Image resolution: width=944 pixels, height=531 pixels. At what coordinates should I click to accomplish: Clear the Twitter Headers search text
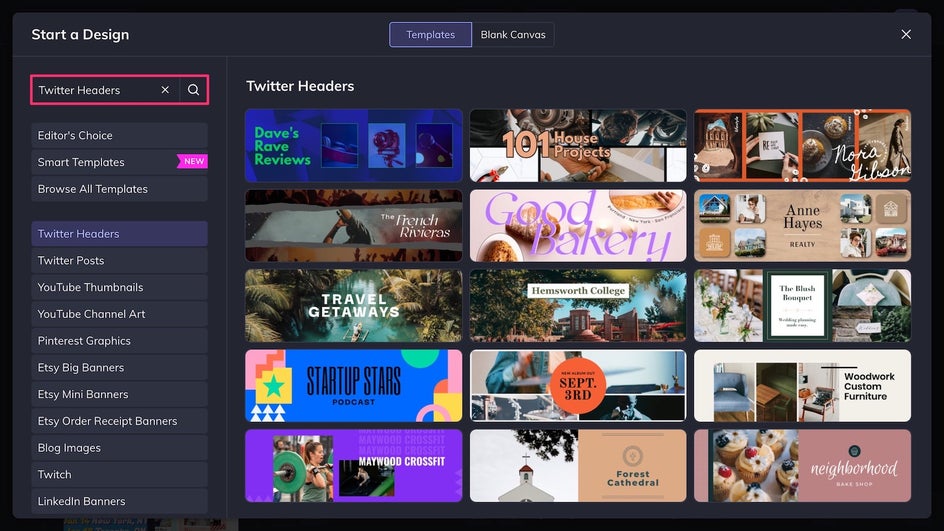coord(165,90)
